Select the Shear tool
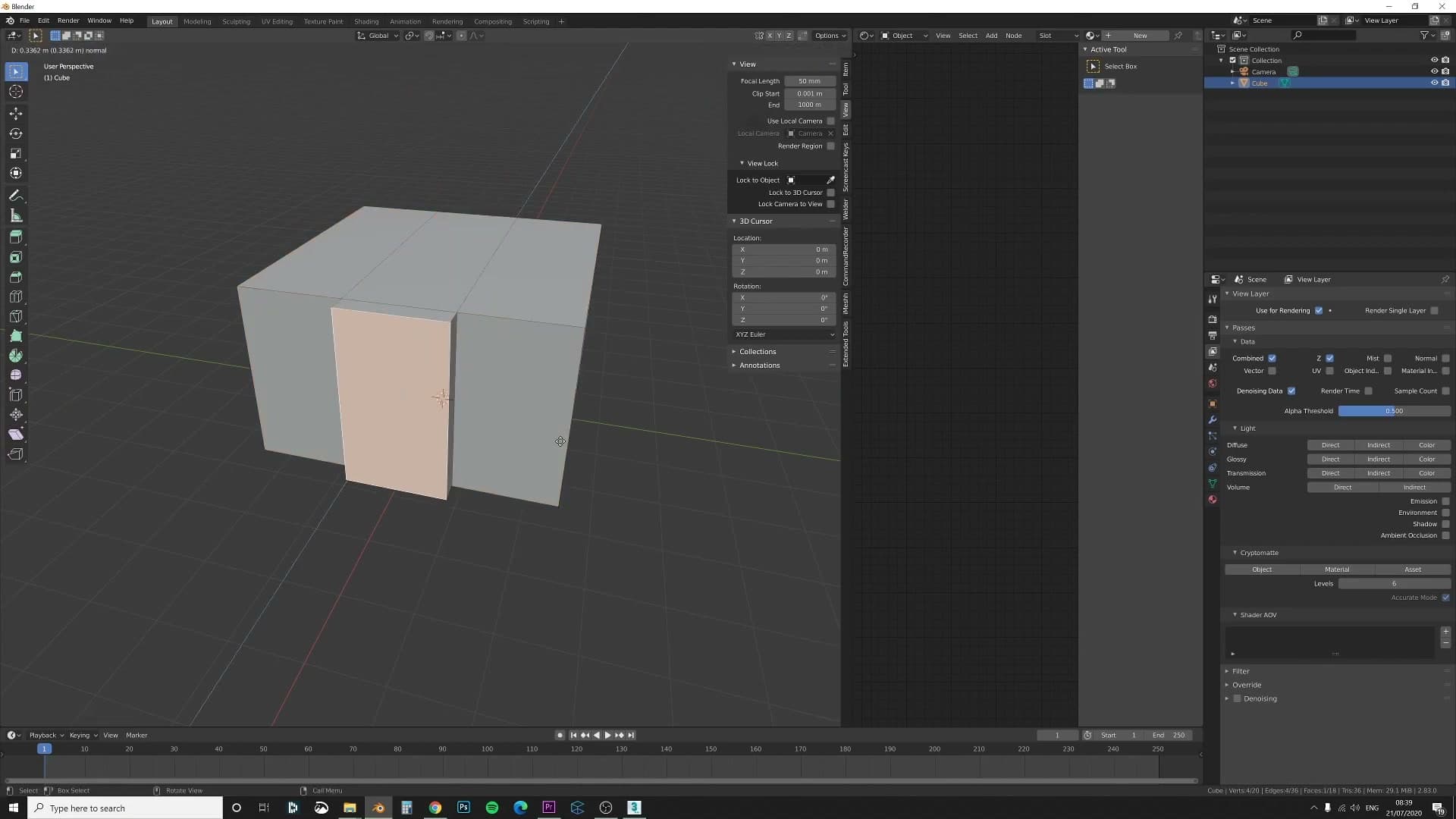1456x819 pixels. (x=16, y=435)
